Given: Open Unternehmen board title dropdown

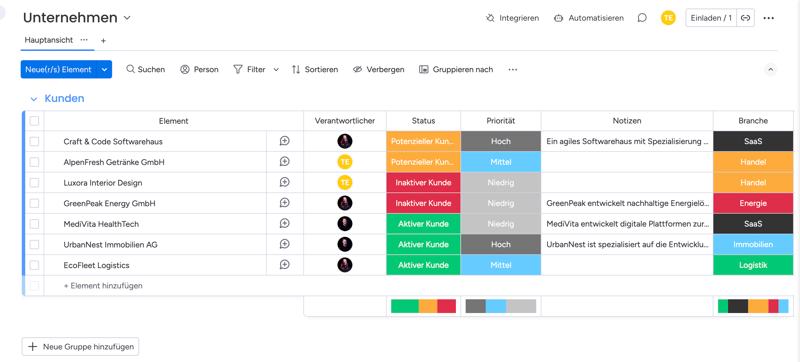Looking at the screenshot, I should point(127,18).
